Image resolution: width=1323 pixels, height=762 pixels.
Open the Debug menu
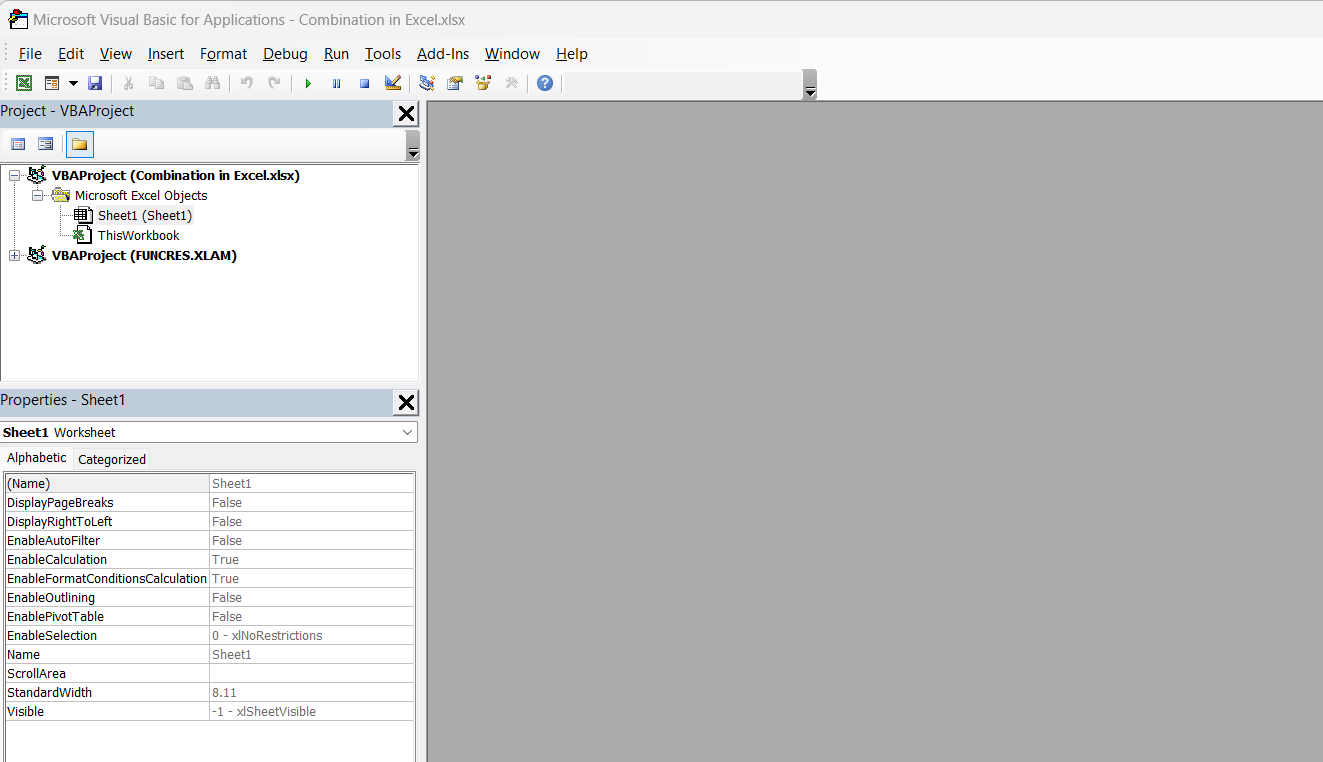pyautogui.click(x=285, y=54)
